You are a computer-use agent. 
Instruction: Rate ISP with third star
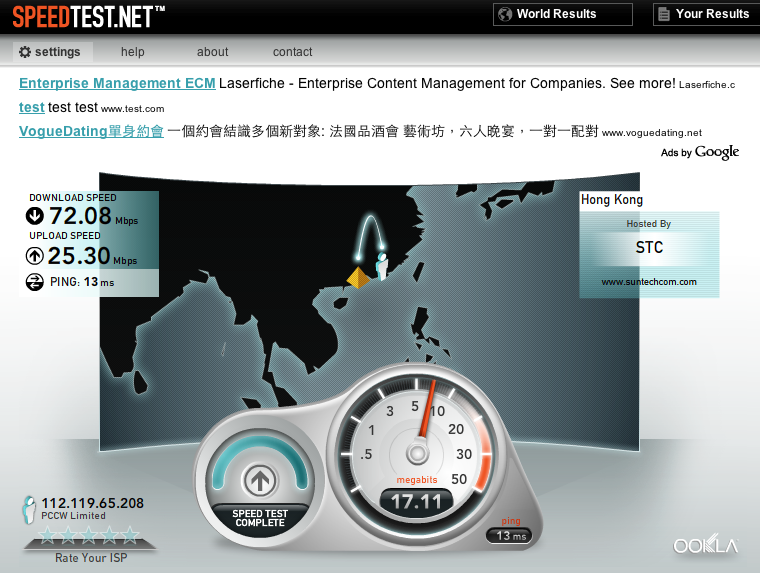tap(89, 535)
